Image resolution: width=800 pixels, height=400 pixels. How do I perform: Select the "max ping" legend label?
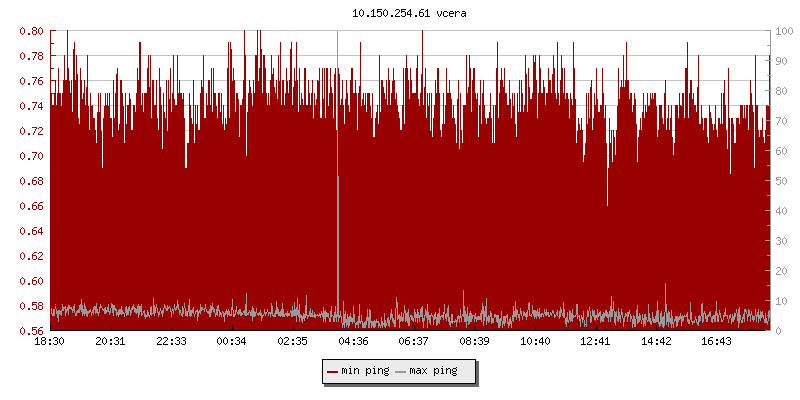click(x=434, y=371)
